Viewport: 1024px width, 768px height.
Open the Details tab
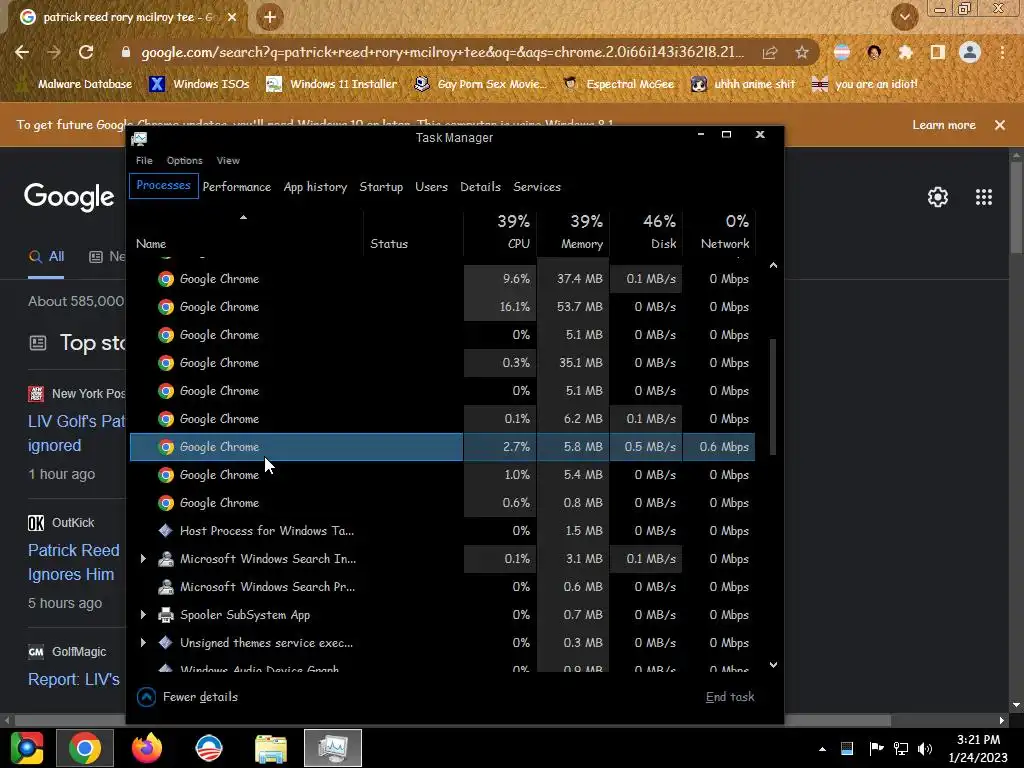(x=480, y=187)
